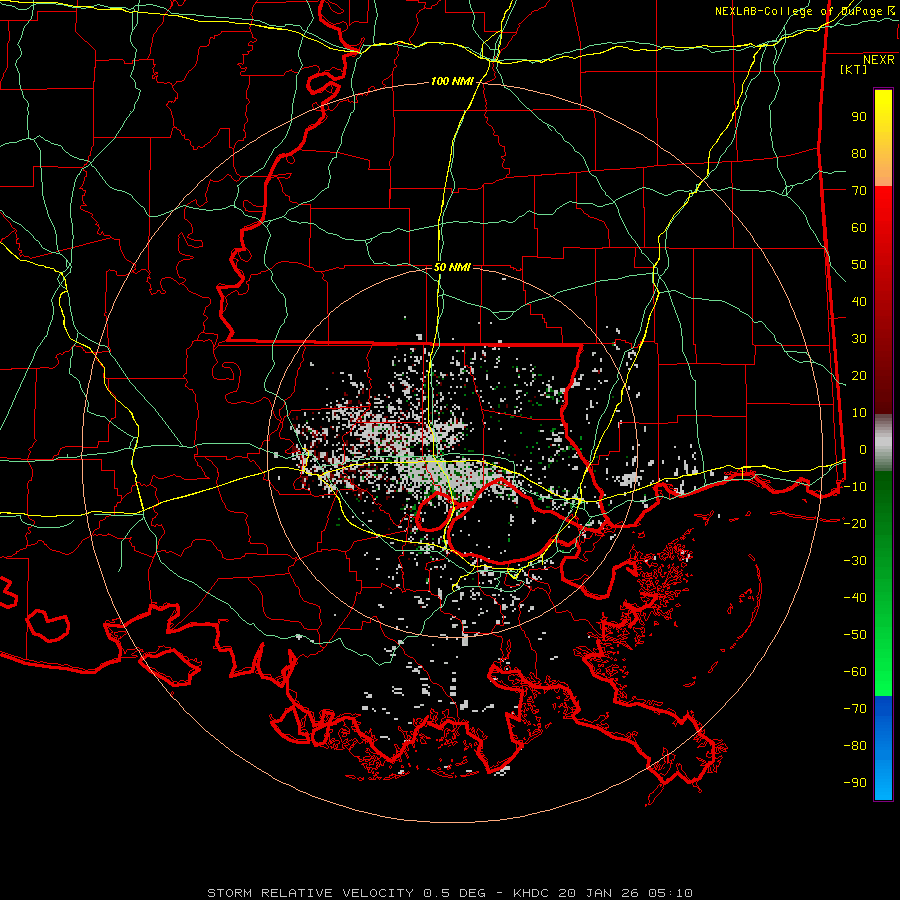
Task: Click the 0 value on the velocity scale
Action: 863,450
